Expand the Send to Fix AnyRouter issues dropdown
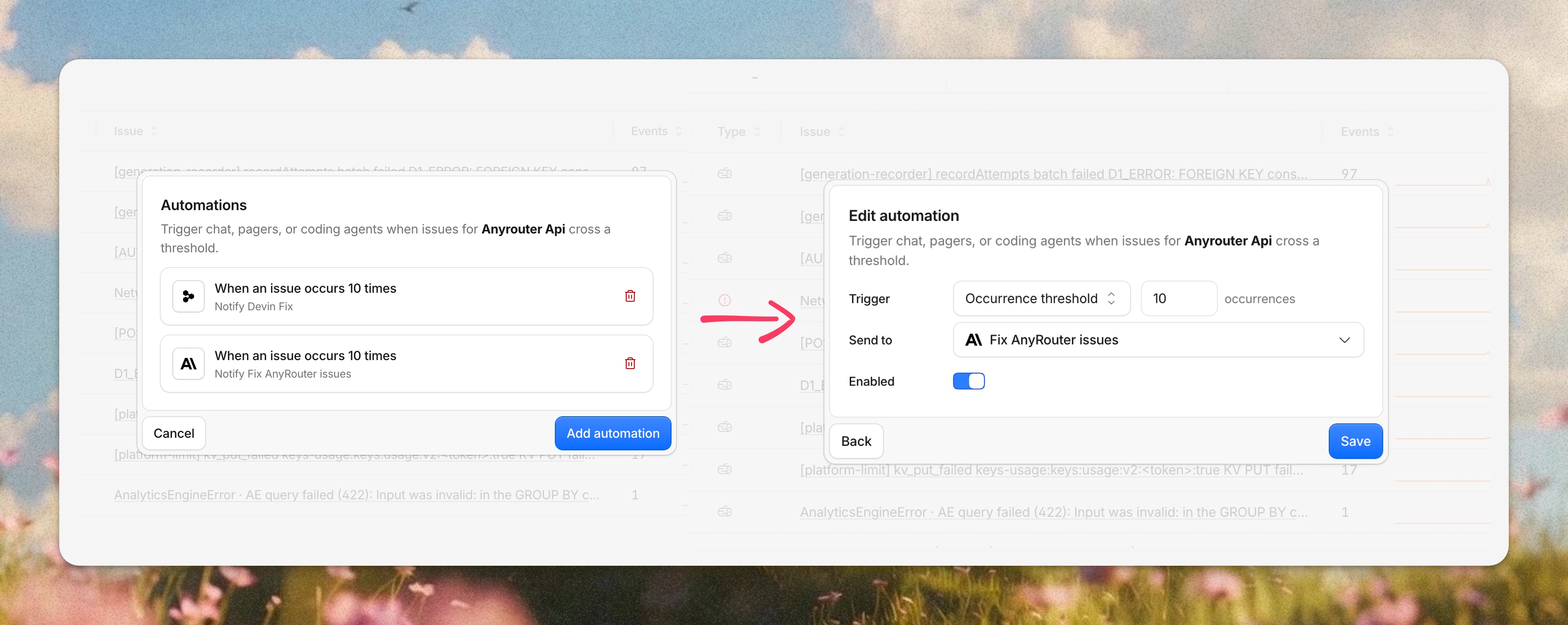Image resolution: width=1568 pixels, height=625 pixels. [1158, 339]
